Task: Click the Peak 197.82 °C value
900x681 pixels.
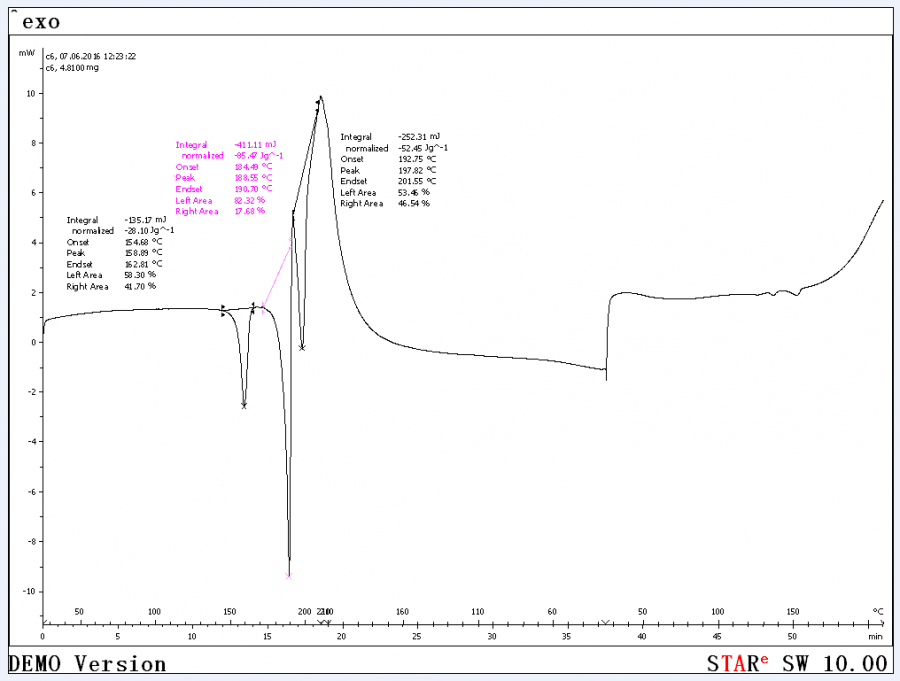Action: [x=417, y=170]
